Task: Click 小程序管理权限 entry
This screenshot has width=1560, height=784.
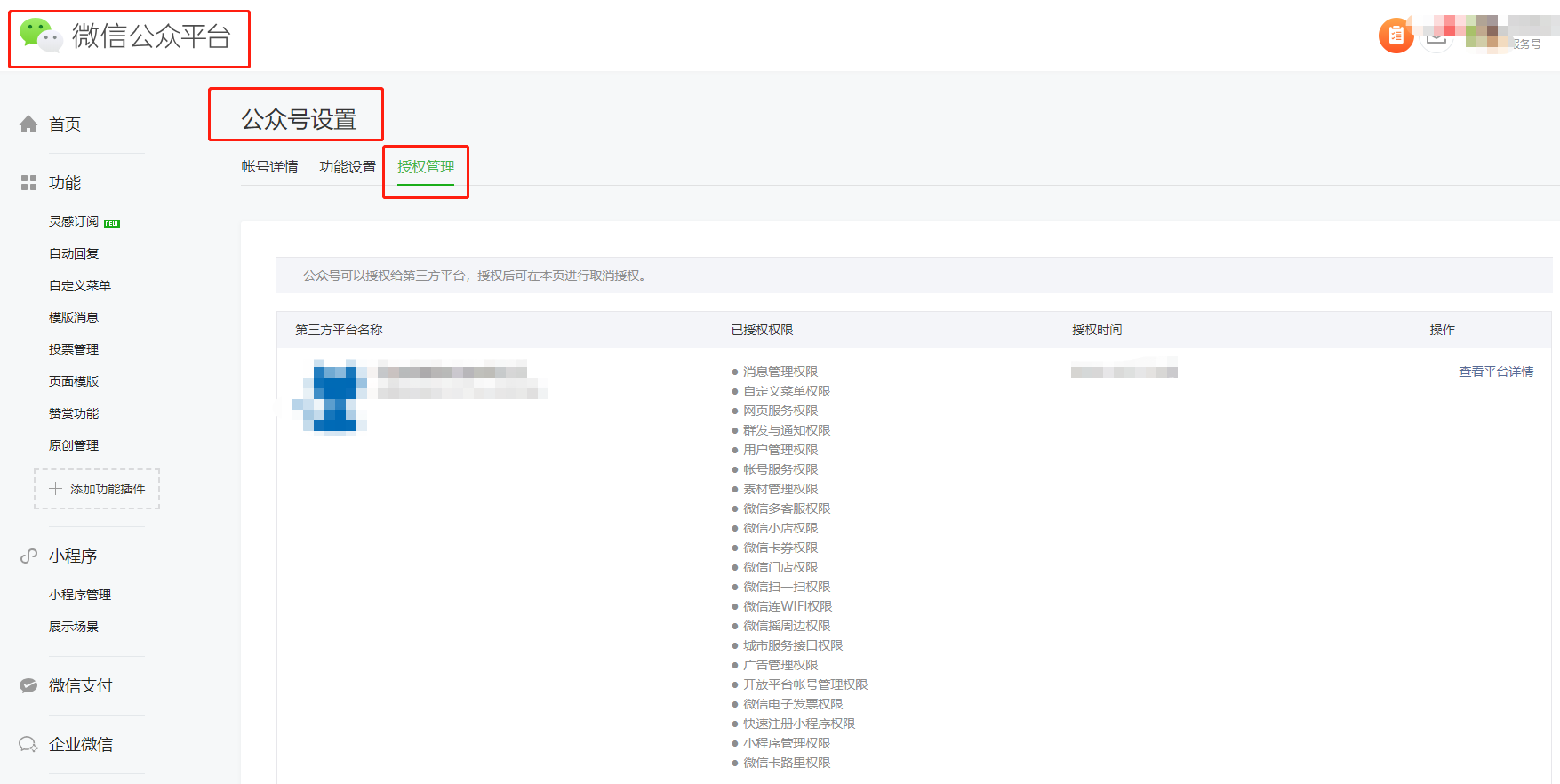Action: click(x=787, y=743)
